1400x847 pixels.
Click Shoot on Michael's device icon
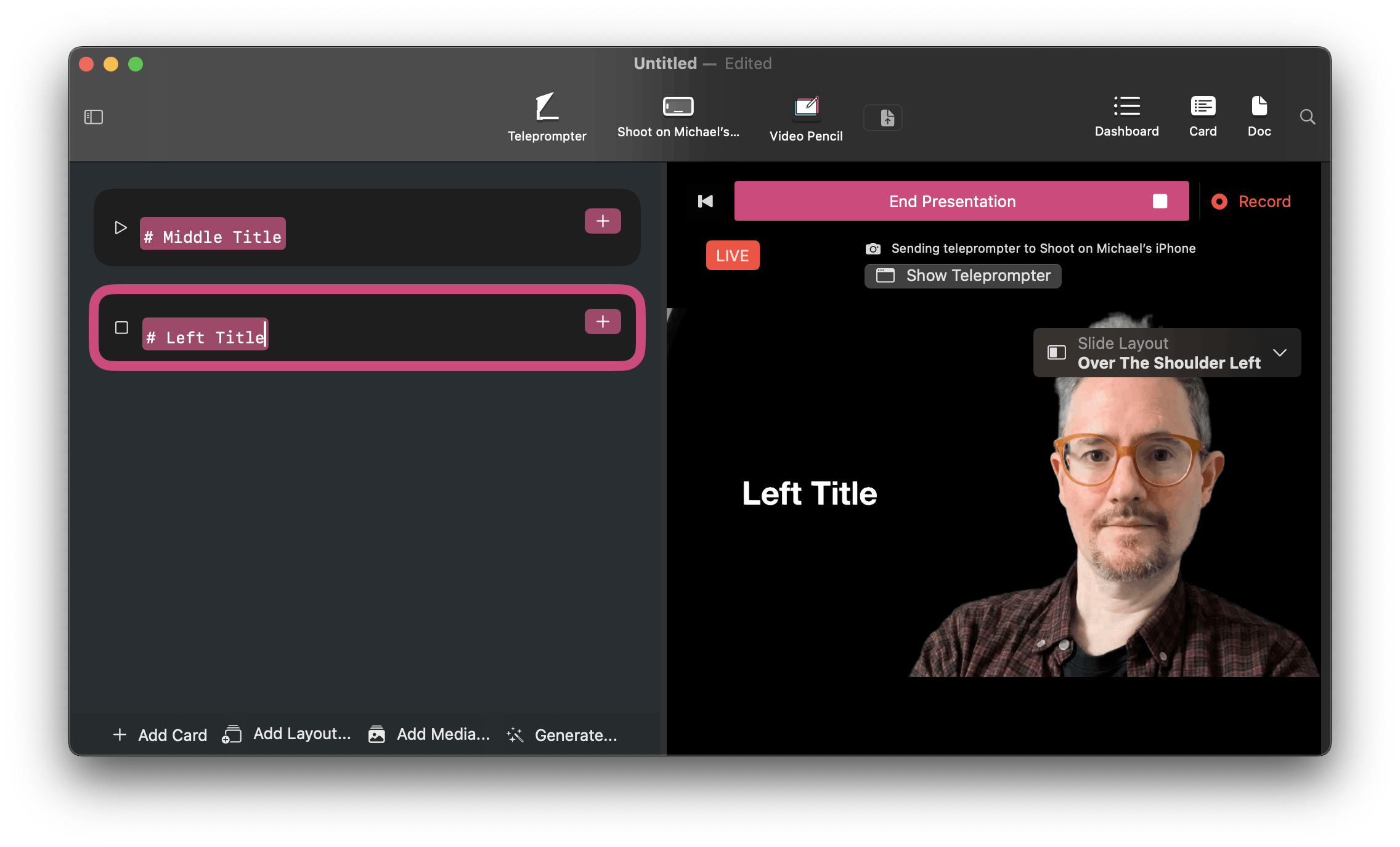click(678, 107)
